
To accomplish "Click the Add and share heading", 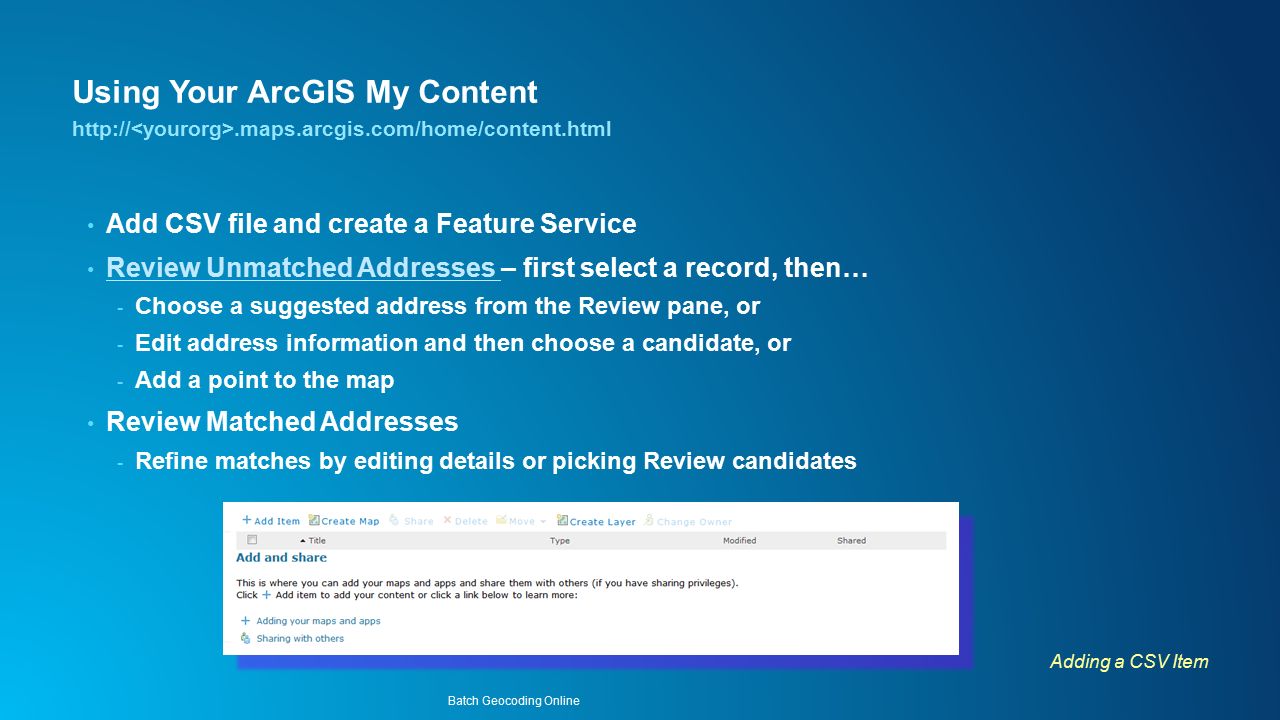I will (x=281, y=558).
